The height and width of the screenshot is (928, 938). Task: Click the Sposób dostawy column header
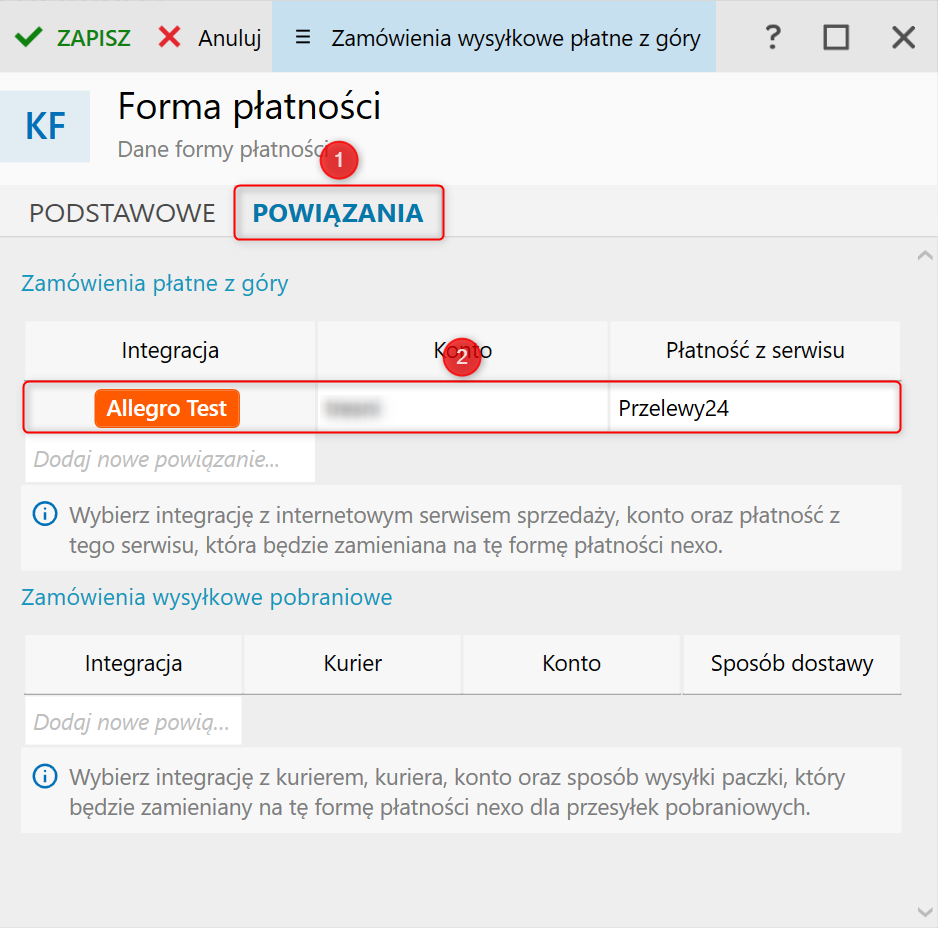pyautogui.click(x=791, y=663)
